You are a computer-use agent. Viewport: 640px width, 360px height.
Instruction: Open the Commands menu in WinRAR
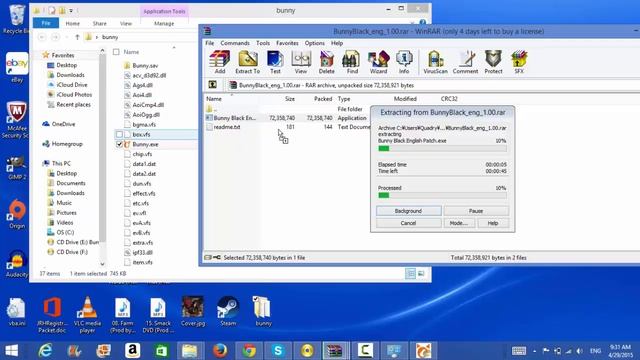235,43
